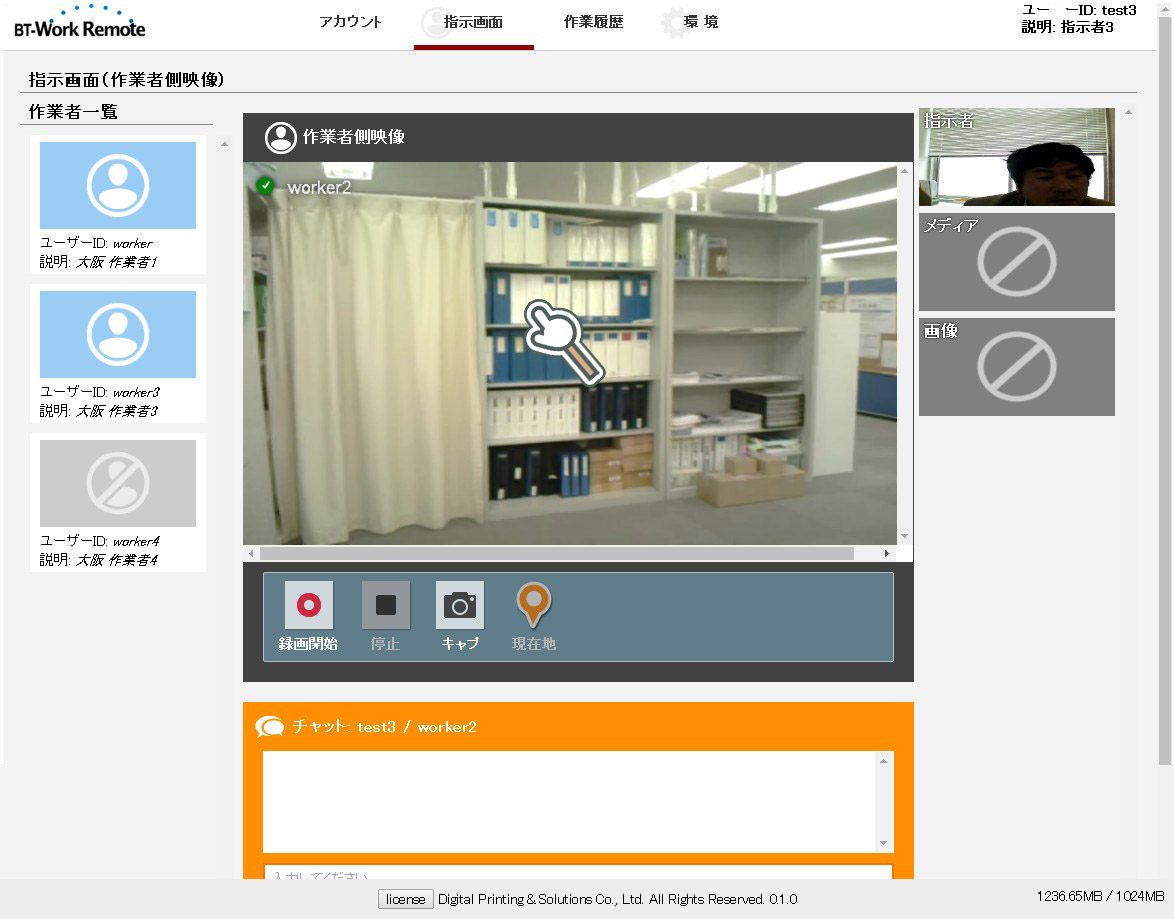Click the license button in the footer

click(x=406, y=899)
